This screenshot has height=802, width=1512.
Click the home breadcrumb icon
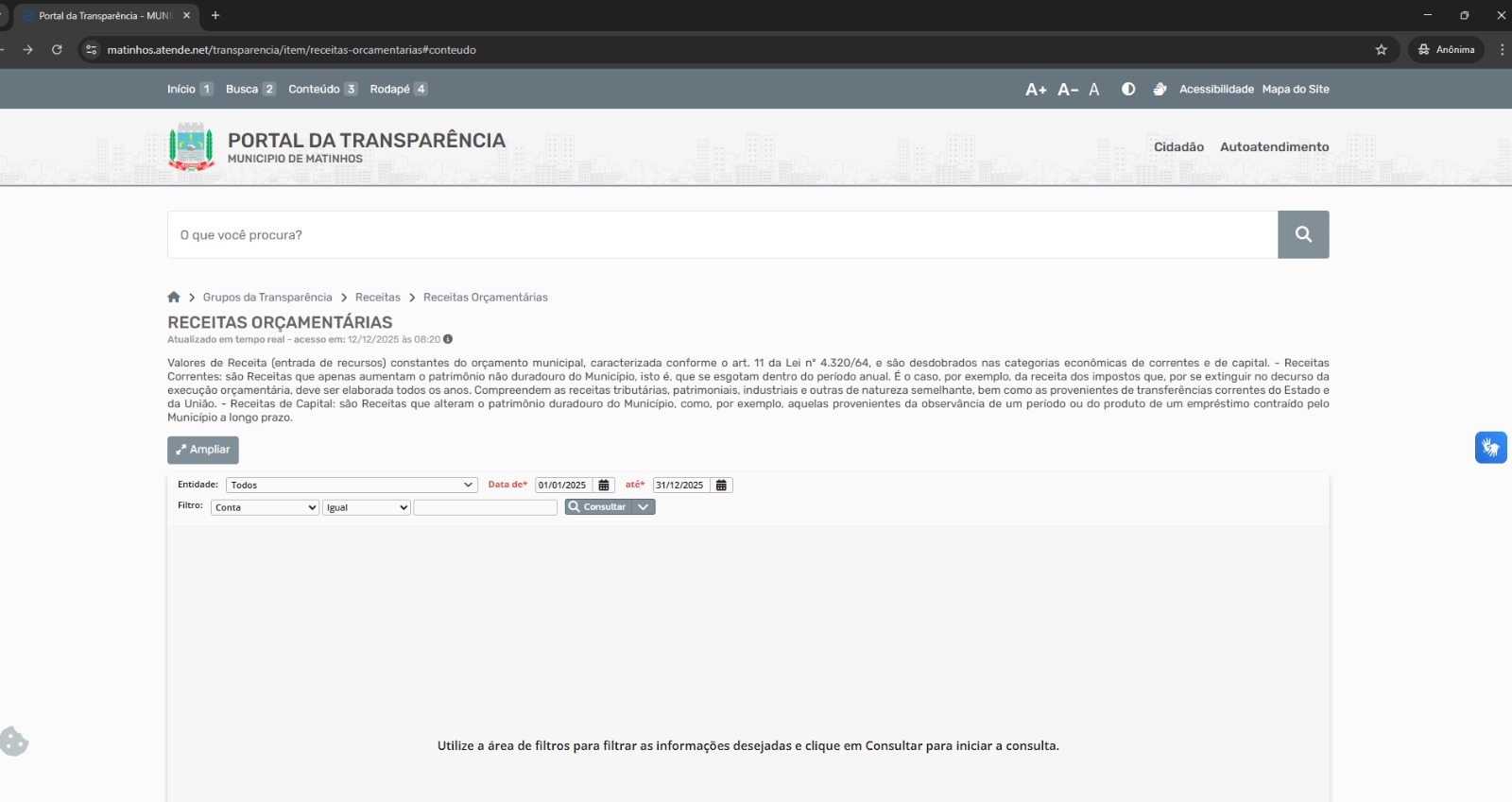coord(174,298)
